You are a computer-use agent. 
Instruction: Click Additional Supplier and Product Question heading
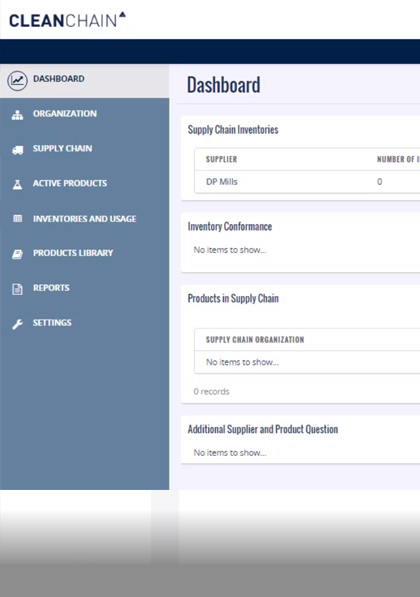pyautogui.click(x=263, y=429)
